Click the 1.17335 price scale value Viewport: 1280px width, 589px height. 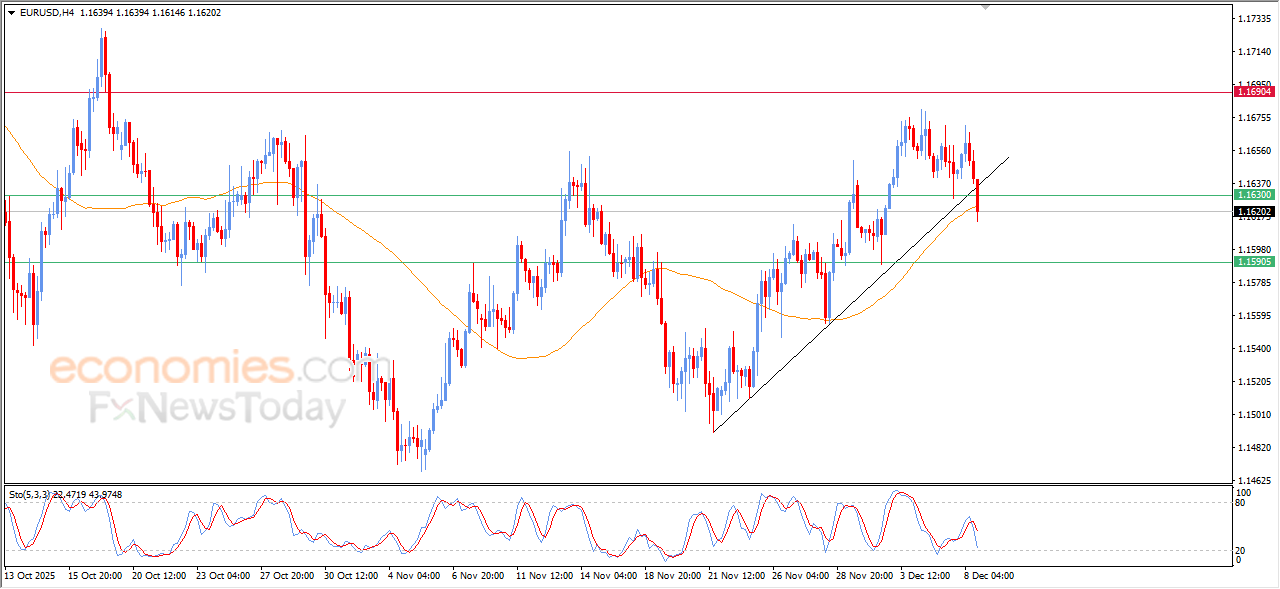[x=1253, y=19]
